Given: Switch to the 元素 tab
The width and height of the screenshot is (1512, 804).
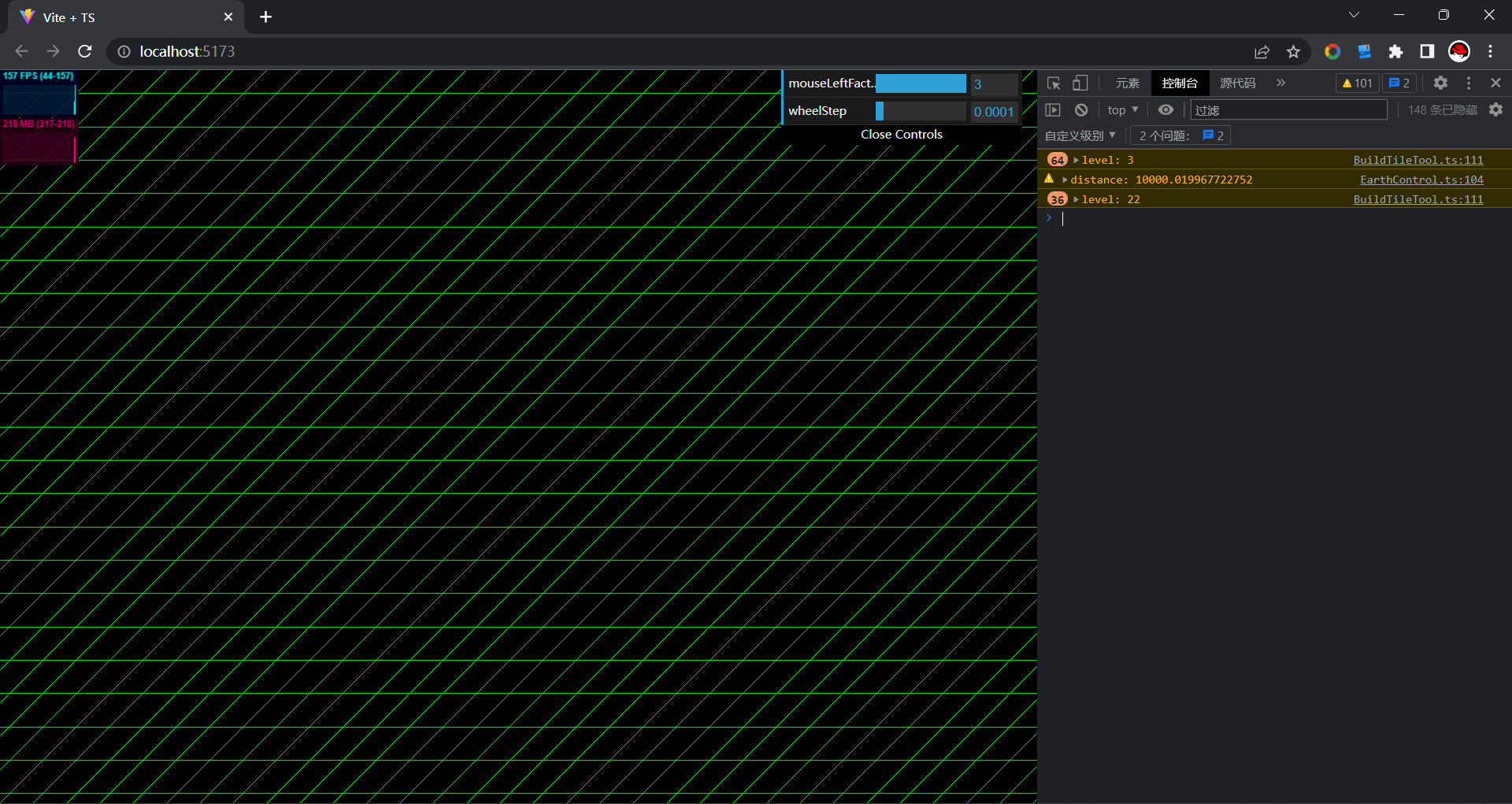Looking at the screenshot, I should [1127, 83].
